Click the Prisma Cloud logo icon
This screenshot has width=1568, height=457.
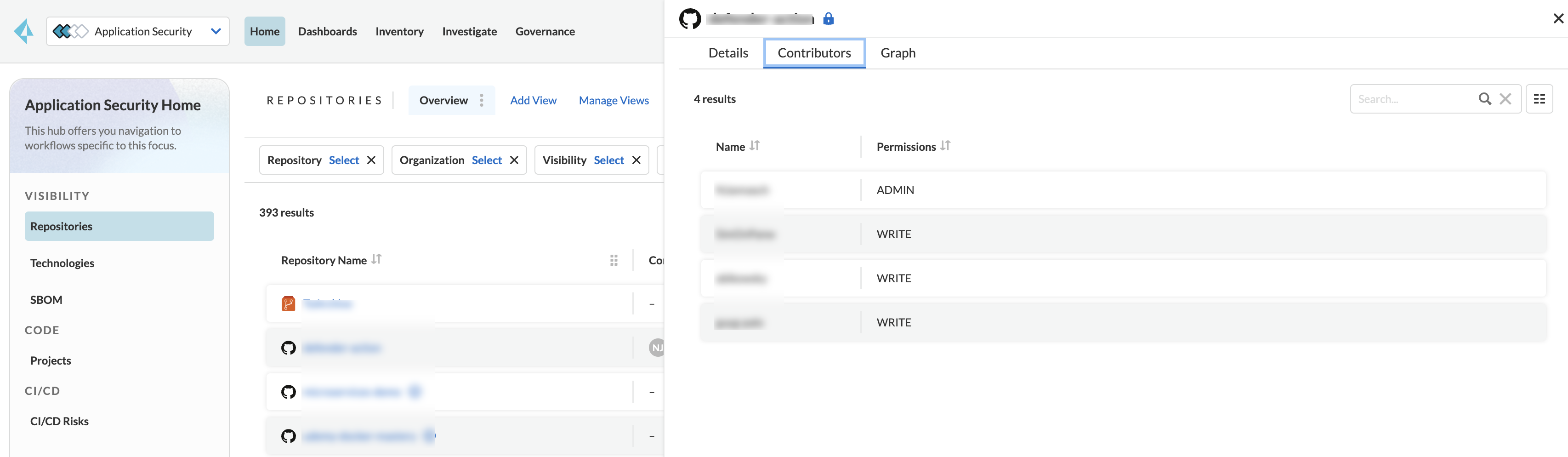[x=24, y=31]
